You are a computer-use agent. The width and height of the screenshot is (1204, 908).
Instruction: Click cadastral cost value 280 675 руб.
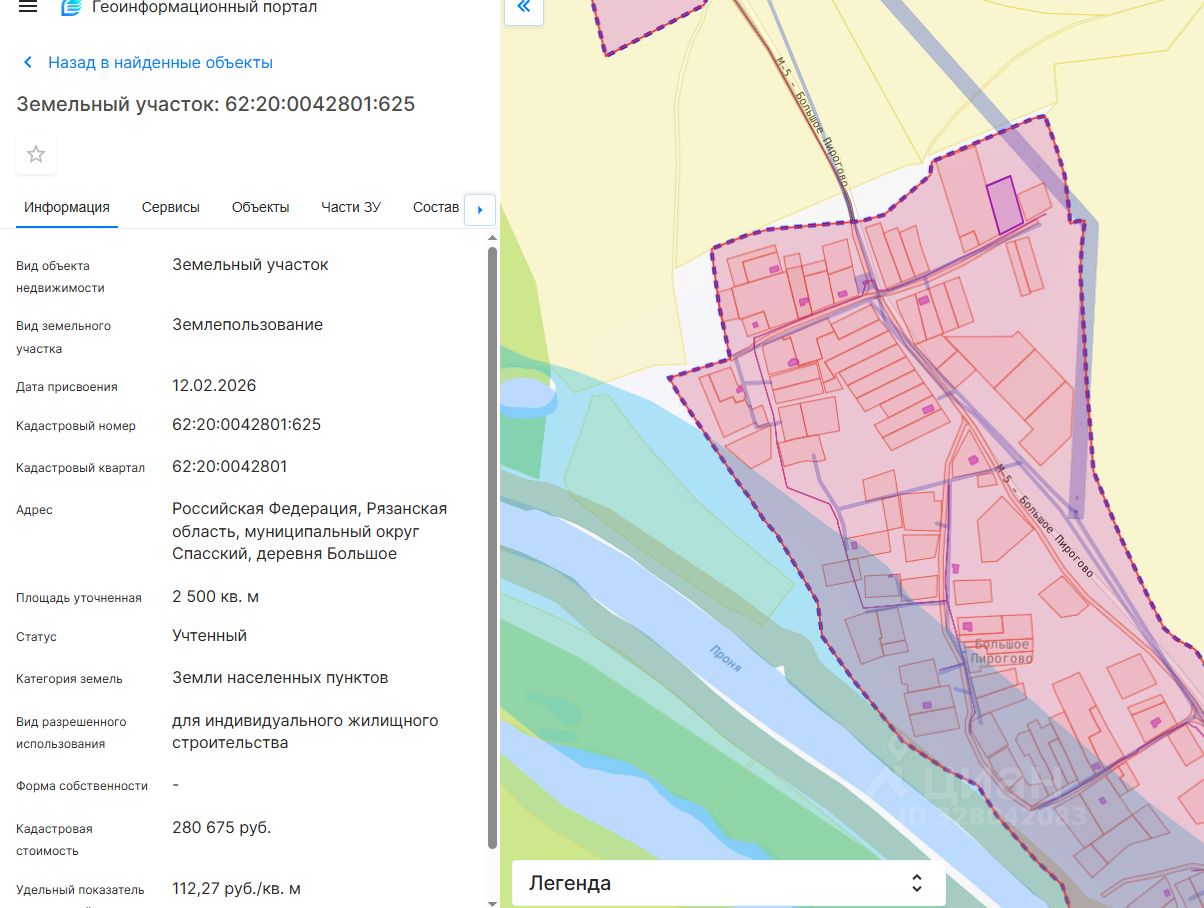(222, 827)
